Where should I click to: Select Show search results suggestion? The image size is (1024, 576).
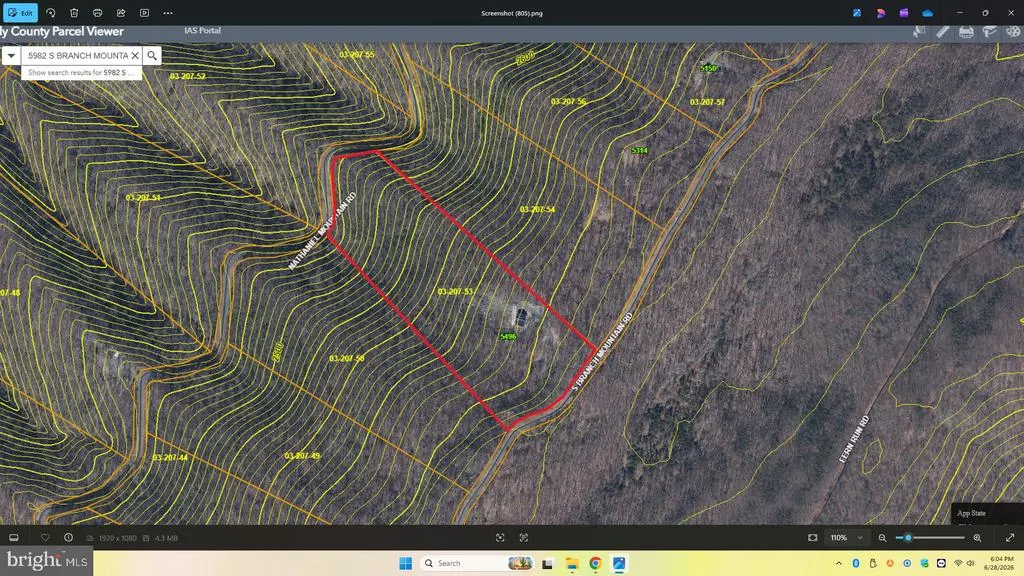pos(82,72)
